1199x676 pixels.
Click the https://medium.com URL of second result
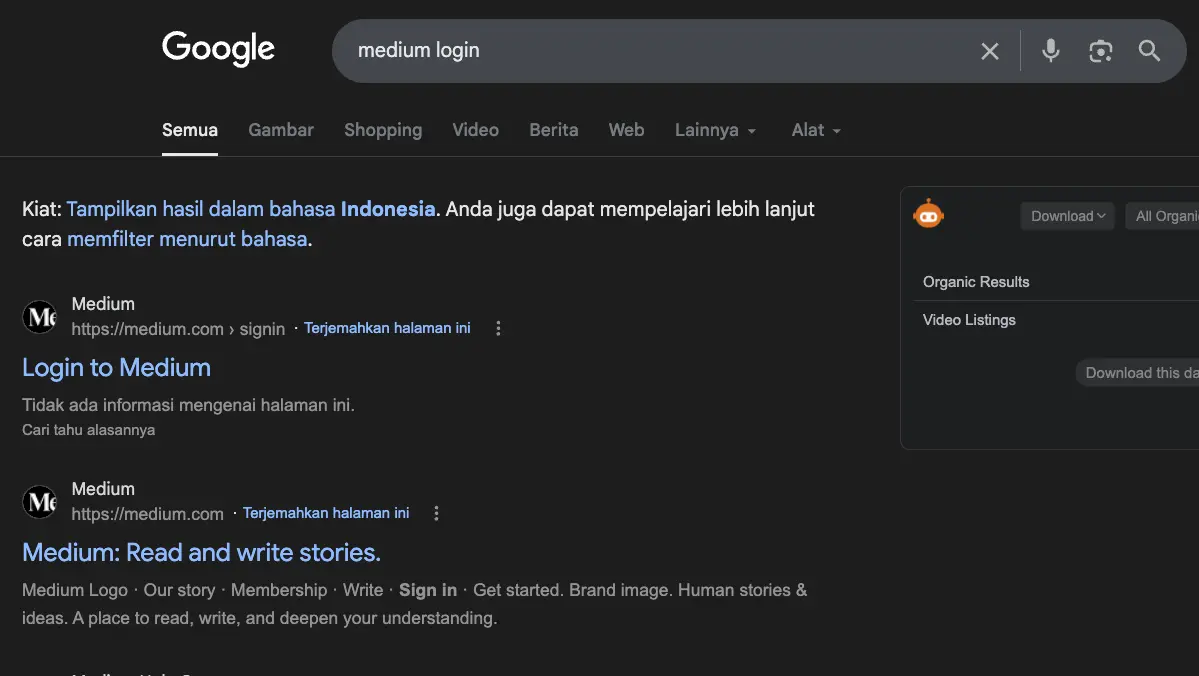pyautogui.click(x=148, y=514)
